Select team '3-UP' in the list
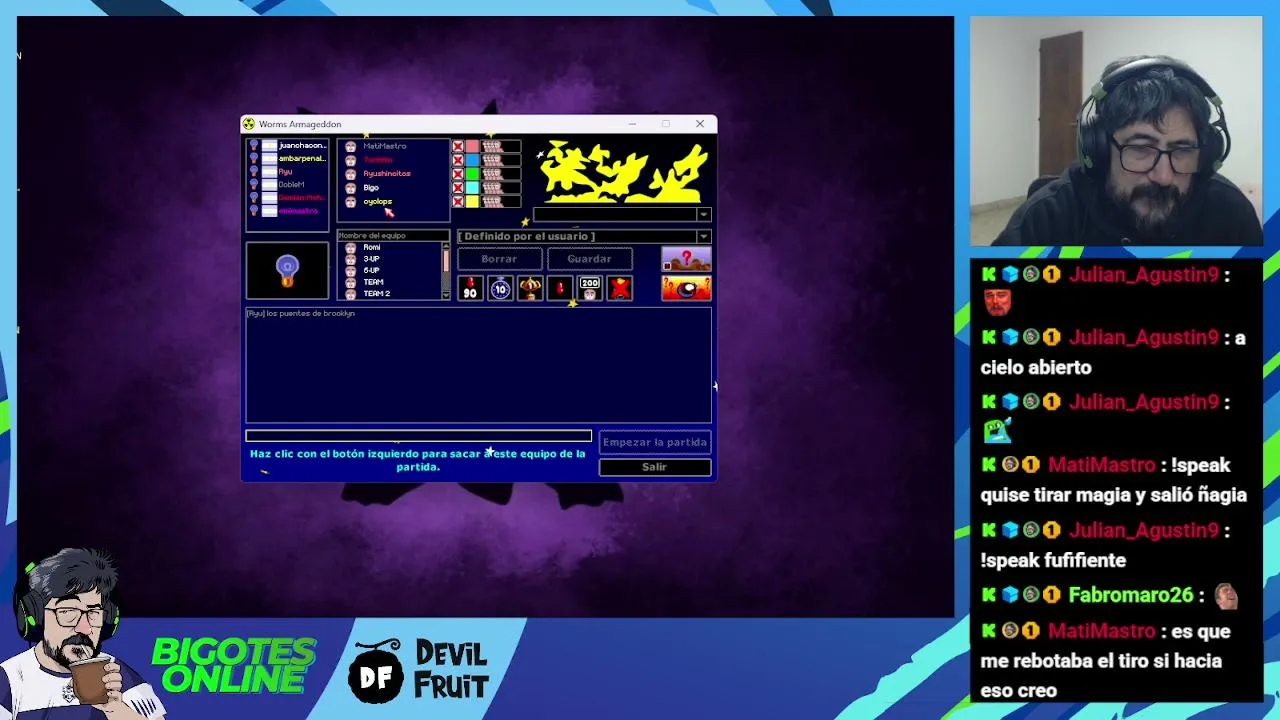The width and height of the screenshot is (1280, 720). pos(371,259)
